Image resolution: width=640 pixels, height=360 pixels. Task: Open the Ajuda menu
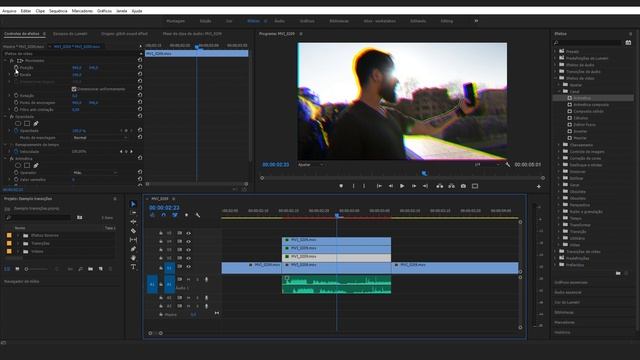point(137,11)
